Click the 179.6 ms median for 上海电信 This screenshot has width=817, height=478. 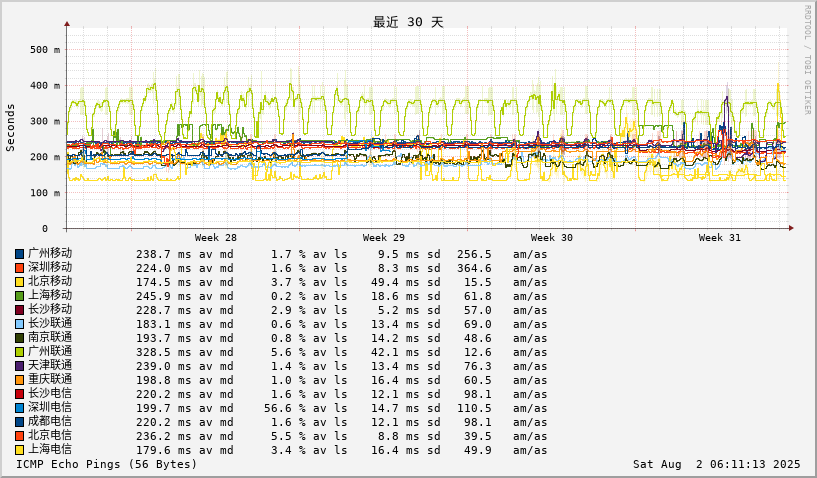(x=164, y=451)
